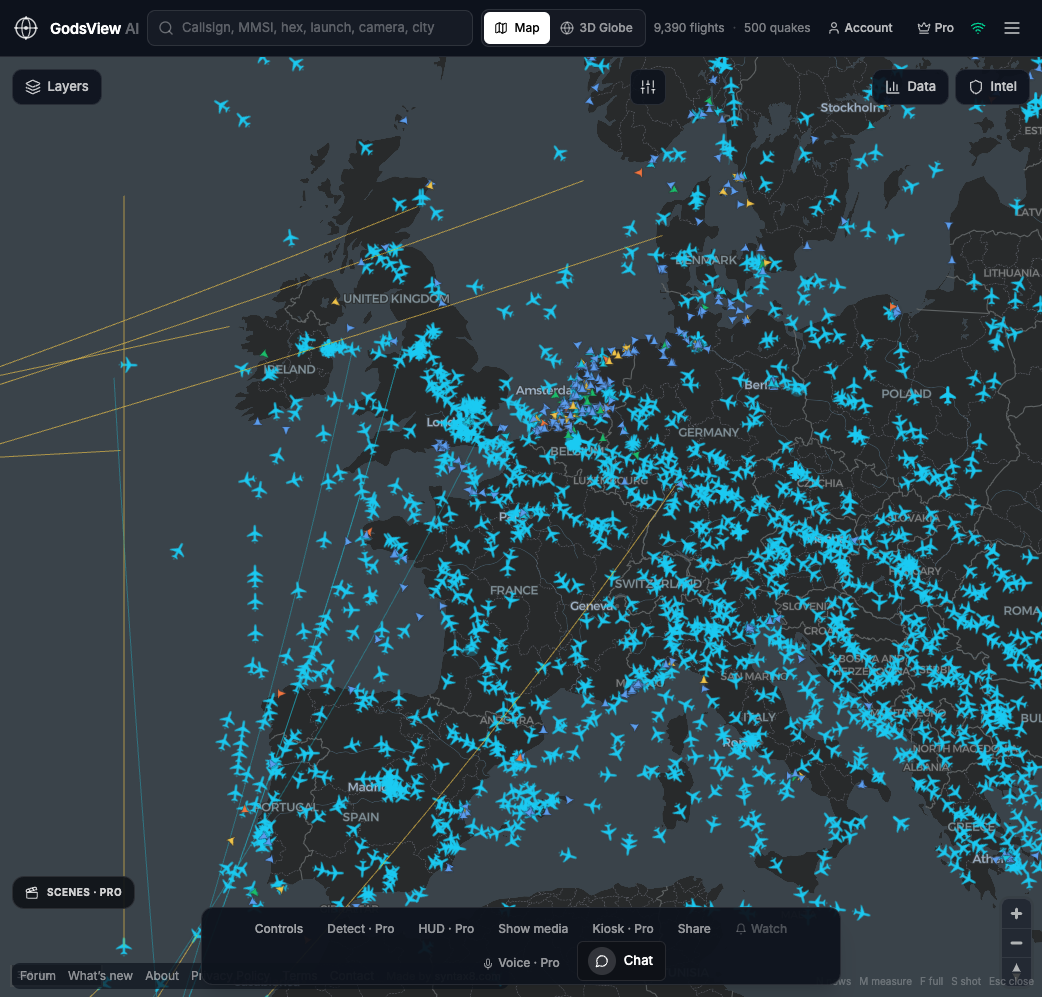Click the PORTUGAL map label
1042x997 pixels.
click(288, 807)
